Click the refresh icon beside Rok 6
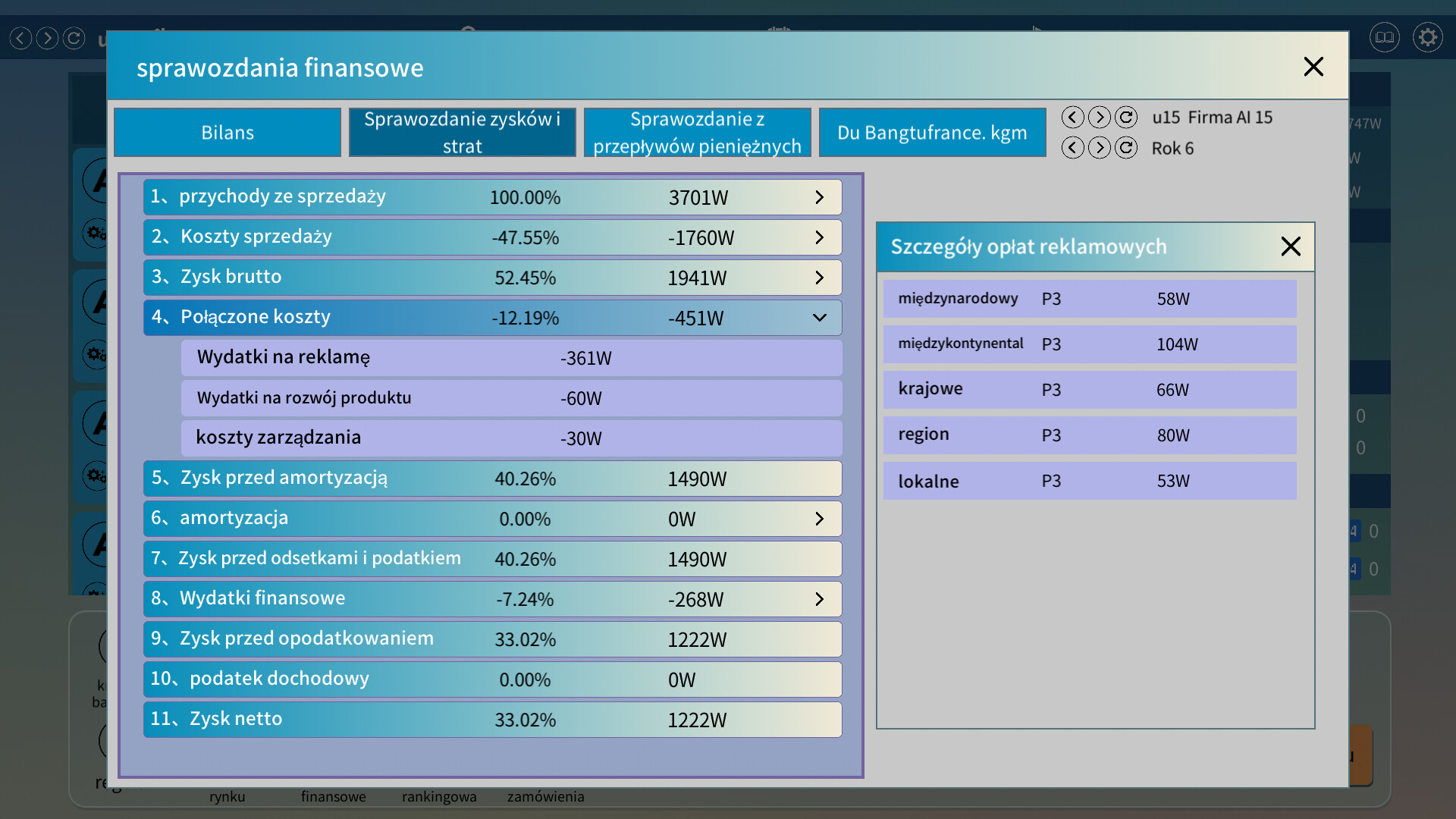The width and height of the screenshot is (1456, 819). [x=1126, y=148]
